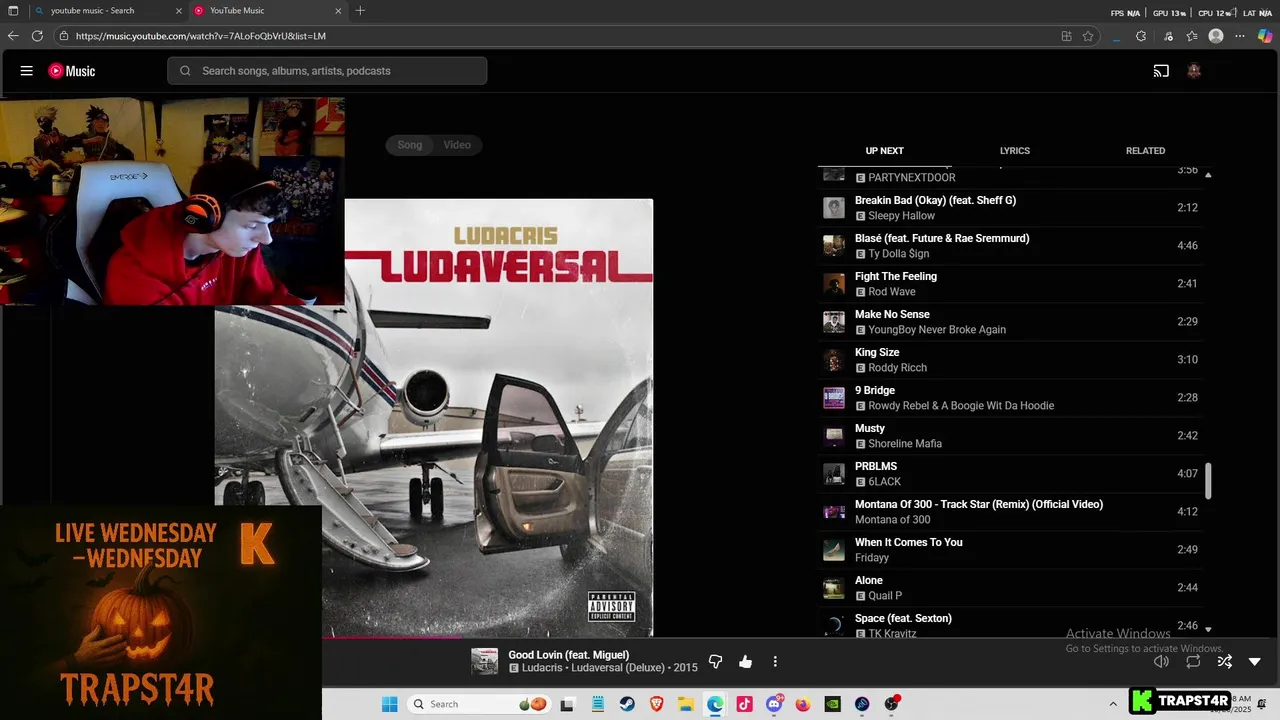Play King Size from the queue
This screenshot has width=1280, height=720.
click(x=1010, y=360)
